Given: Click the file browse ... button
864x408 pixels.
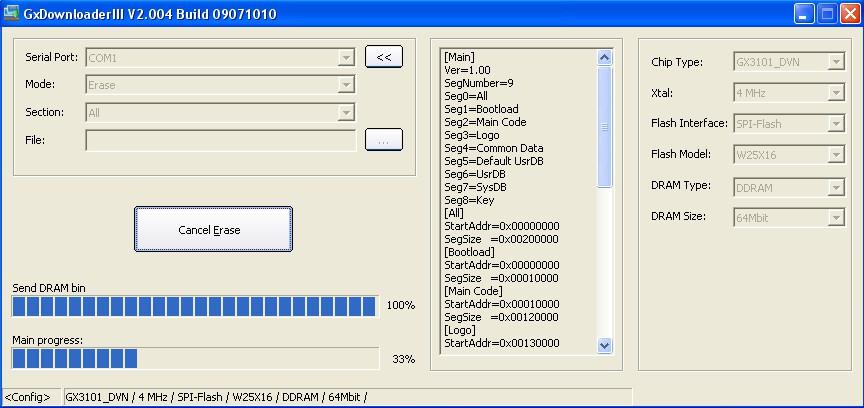Looking at the screenshot, I should 384,140.
